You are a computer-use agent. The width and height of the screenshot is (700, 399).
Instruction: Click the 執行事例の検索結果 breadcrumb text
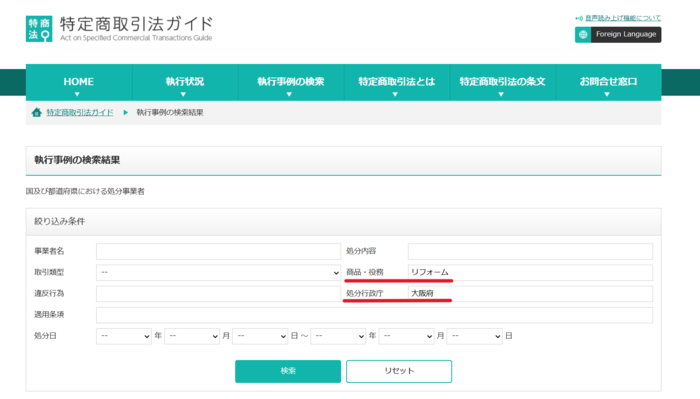click(x=170, y=112)
